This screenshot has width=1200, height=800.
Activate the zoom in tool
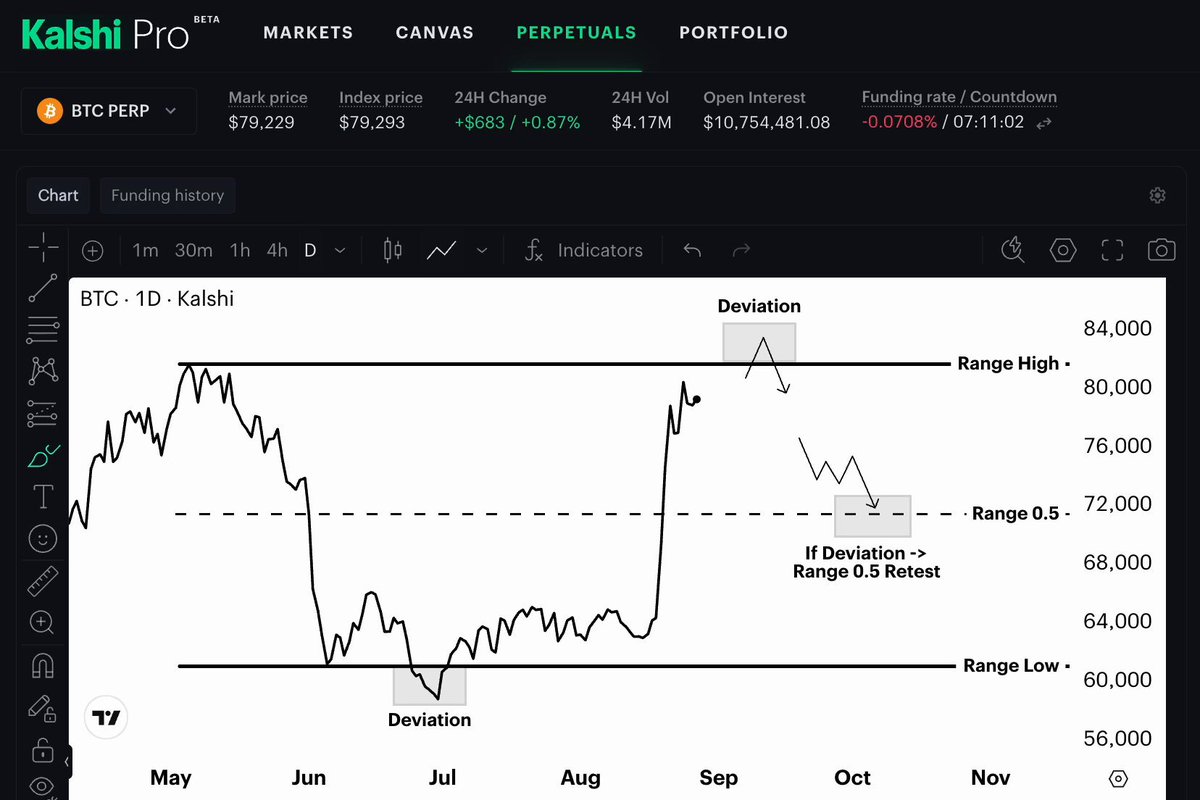coord(42,622)
